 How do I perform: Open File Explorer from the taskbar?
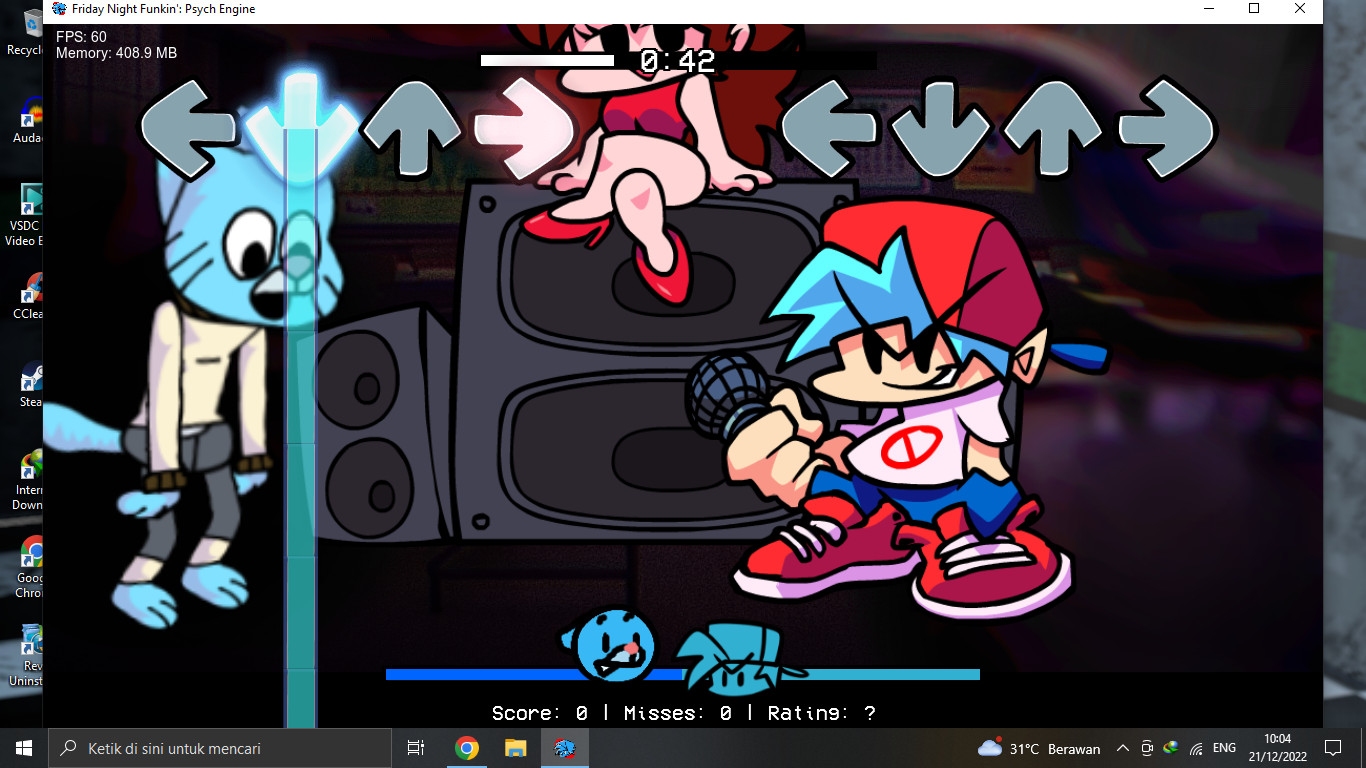tap(515, 748)
